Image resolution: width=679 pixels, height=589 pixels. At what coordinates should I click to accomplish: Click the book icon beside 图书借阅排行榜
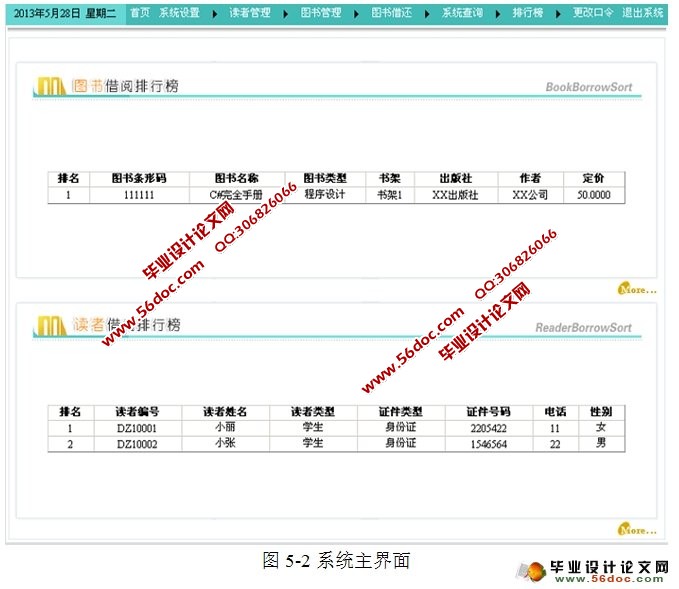pos(50,87)
